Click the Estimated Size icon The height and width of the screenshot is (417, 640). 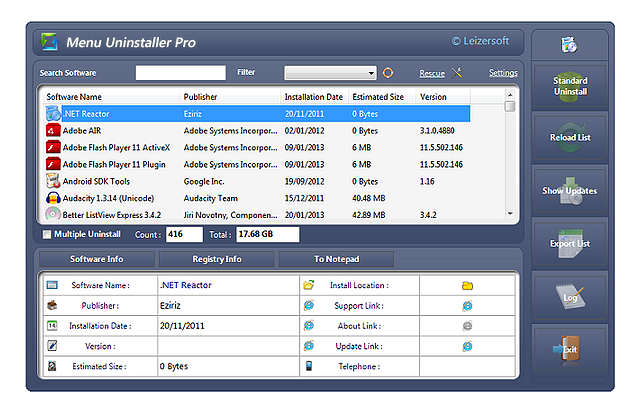pyautogui.click(x=52, y=366)
